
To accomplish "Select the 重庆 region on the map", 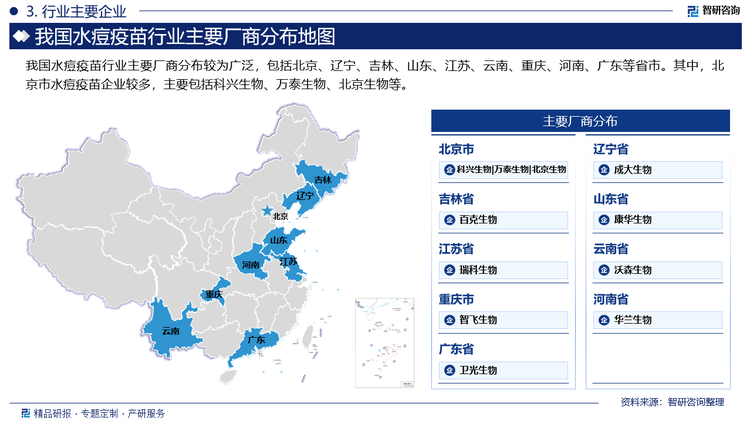I will [x=213, y=292].
